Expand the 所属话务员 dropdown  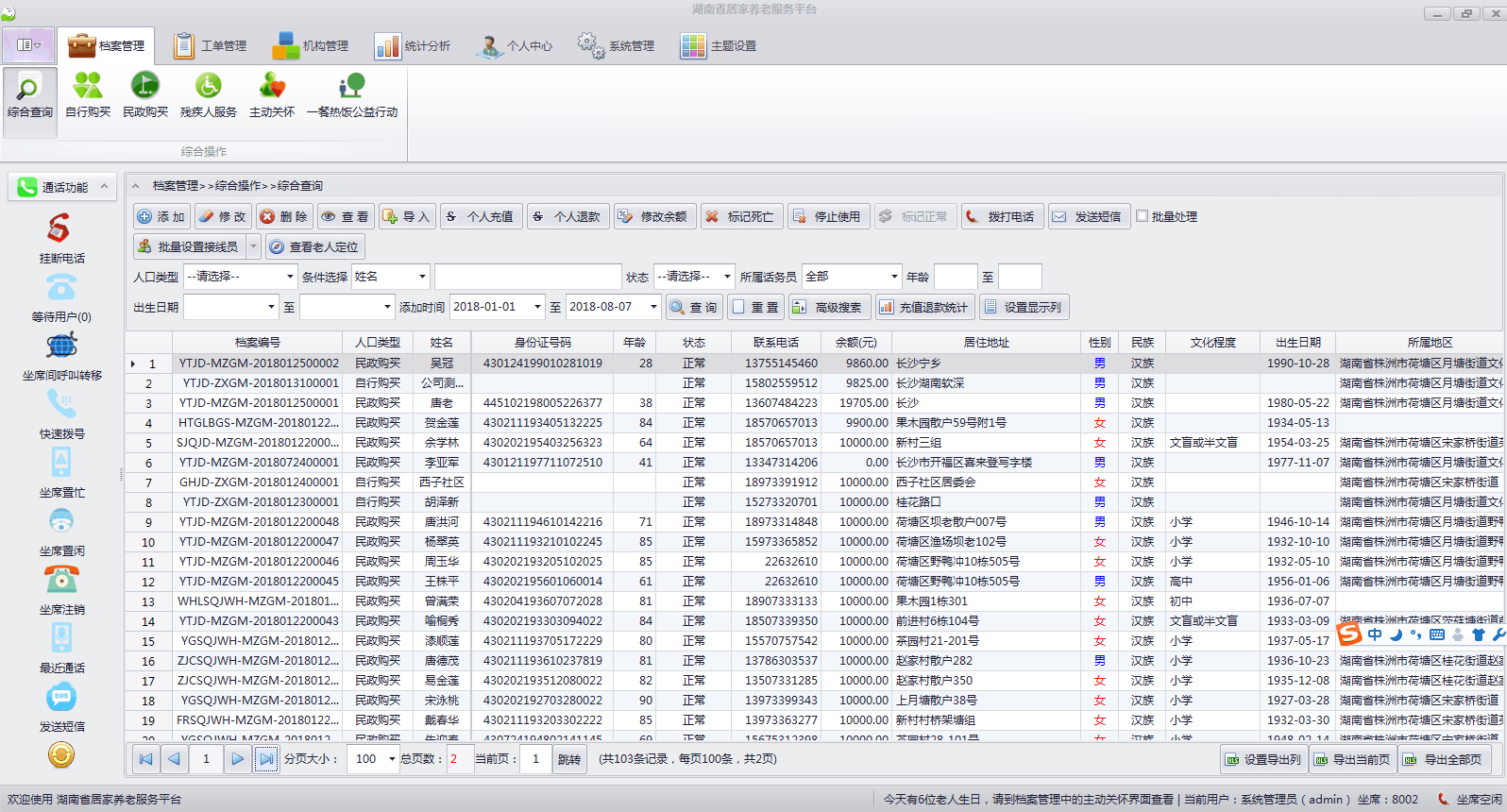[x=893, y=277]
